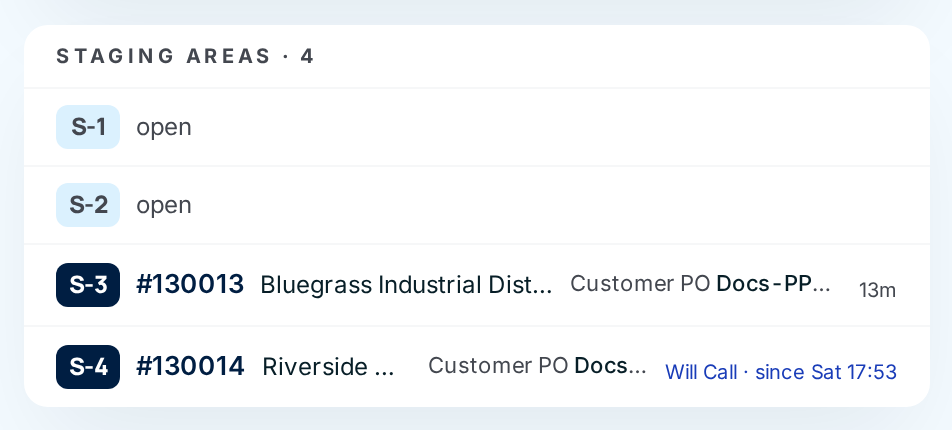Click the STAGING AREAS header title
The width and height of the screenshot is (952, 430).
pos(163,56)
